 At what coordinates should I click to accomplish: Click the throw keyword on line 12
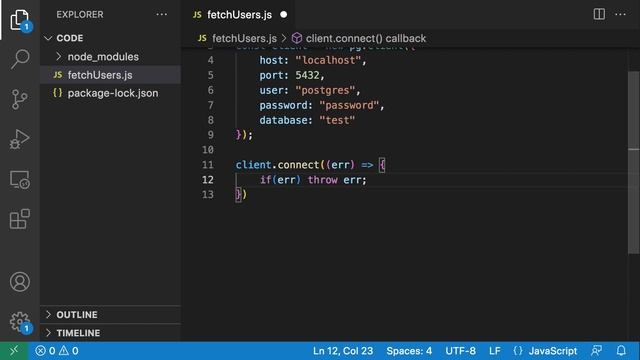(322, 180)
